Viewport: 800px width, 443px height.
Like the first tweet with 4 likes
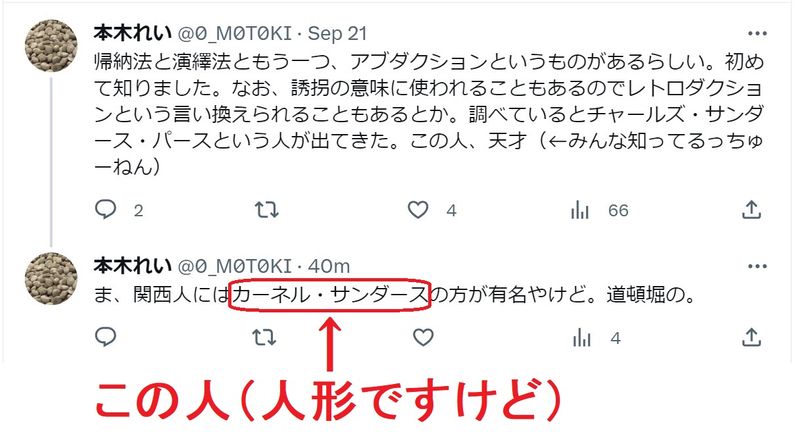pos(418,209)
